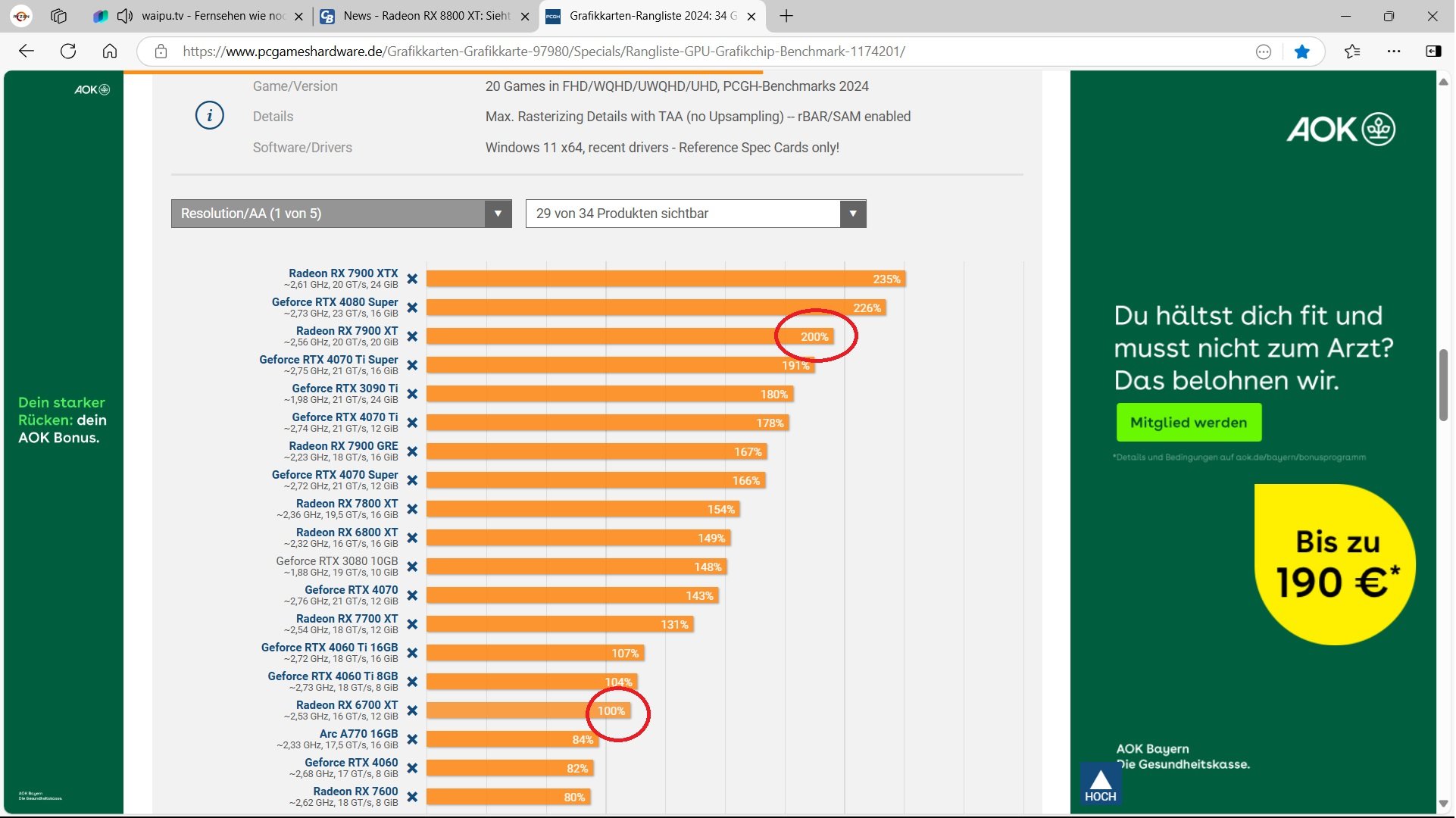Switch to News Radeon RX 8800 XT tab
This screenshot has width=1456, height=818.
(x=426, y=16)
